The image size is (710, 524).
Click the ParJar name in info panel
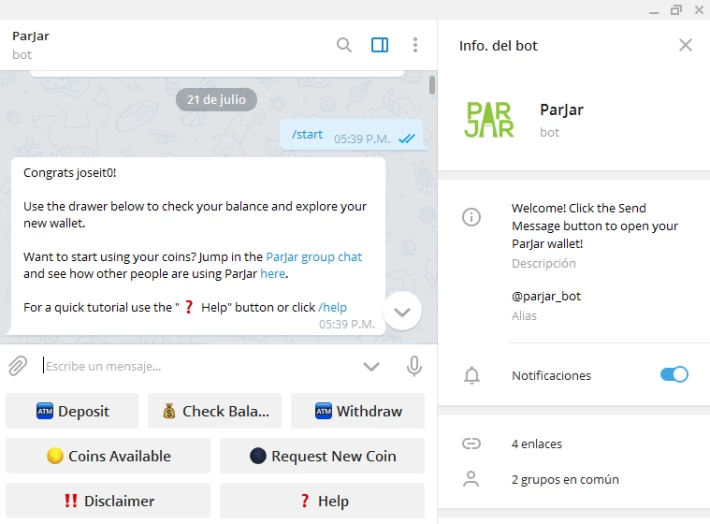[561, 110]
